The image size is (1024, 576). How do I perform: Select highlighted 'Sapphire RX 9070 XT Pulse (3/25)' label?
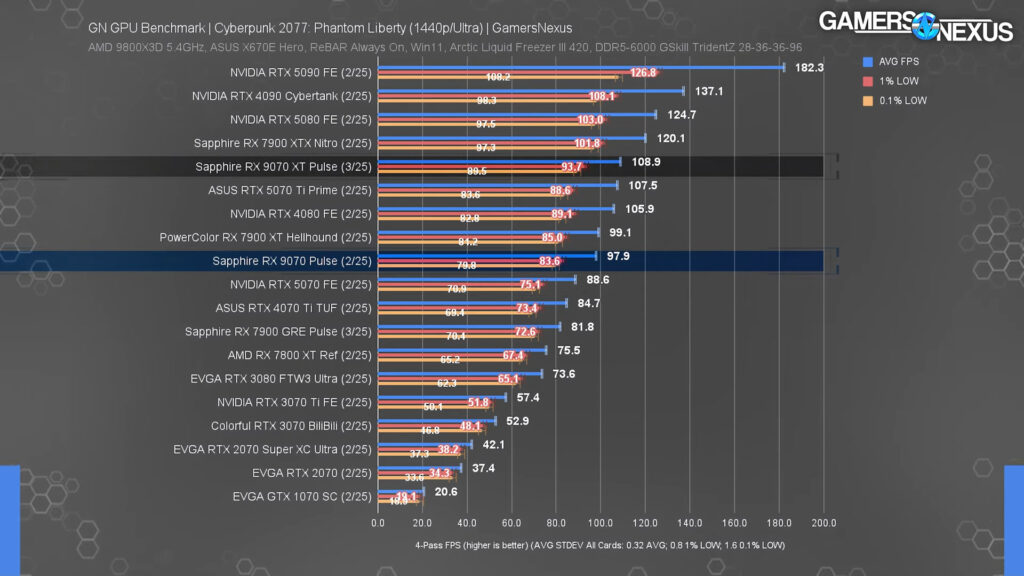(283, 167)
